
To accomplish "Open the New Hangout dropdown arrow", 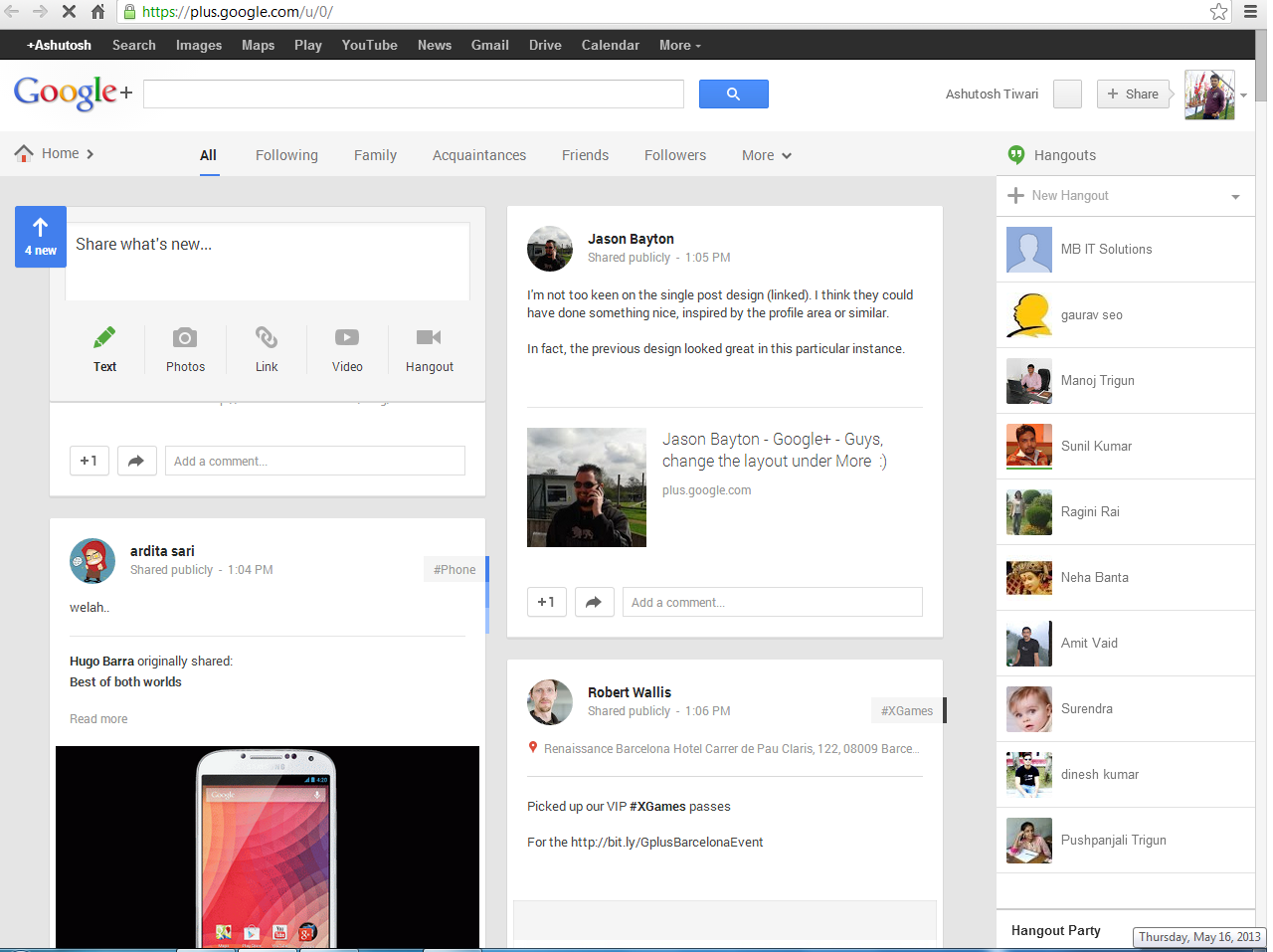I will click(1233, 196).
